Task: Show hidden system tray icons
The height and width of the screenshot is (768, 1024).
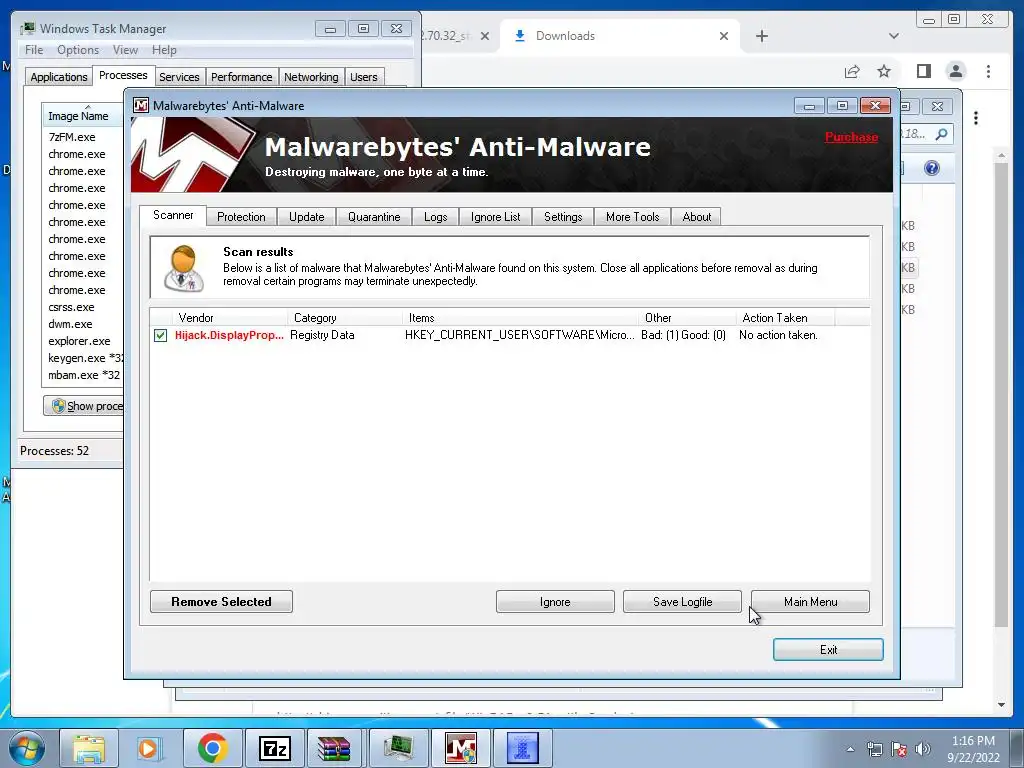Action: (850, 749)
